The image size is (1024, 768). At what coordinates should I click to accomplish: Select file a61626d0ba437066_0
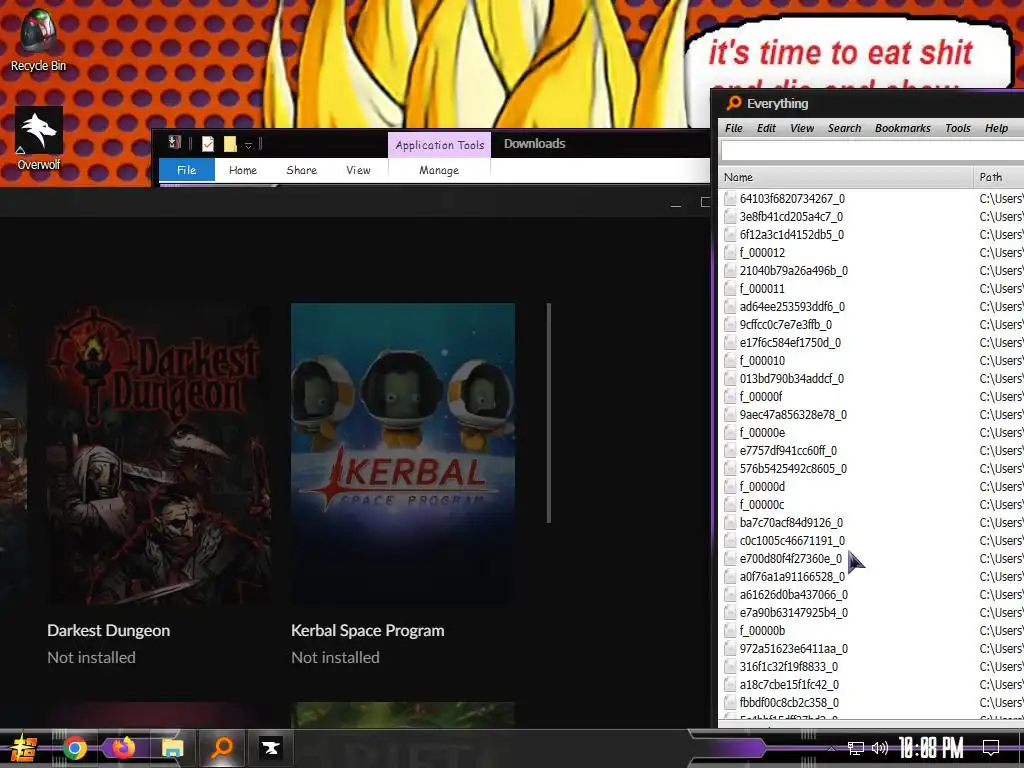click(x=793, y=595)
